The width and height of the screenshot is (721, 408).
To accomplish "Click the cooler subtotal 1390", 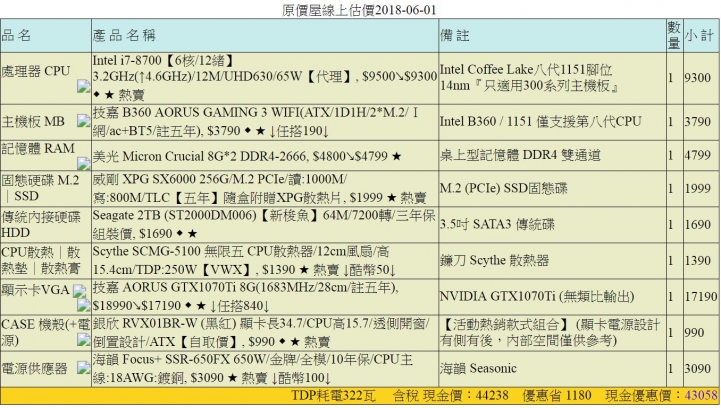I will point(698,261).
